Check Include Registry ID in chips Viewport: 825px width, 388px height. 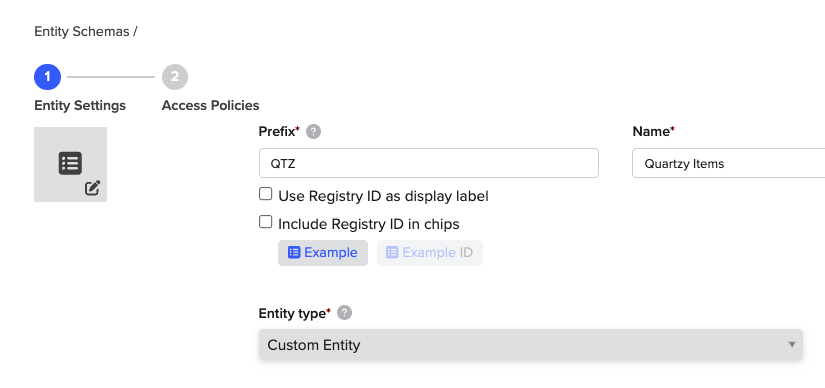coord(266,222)
